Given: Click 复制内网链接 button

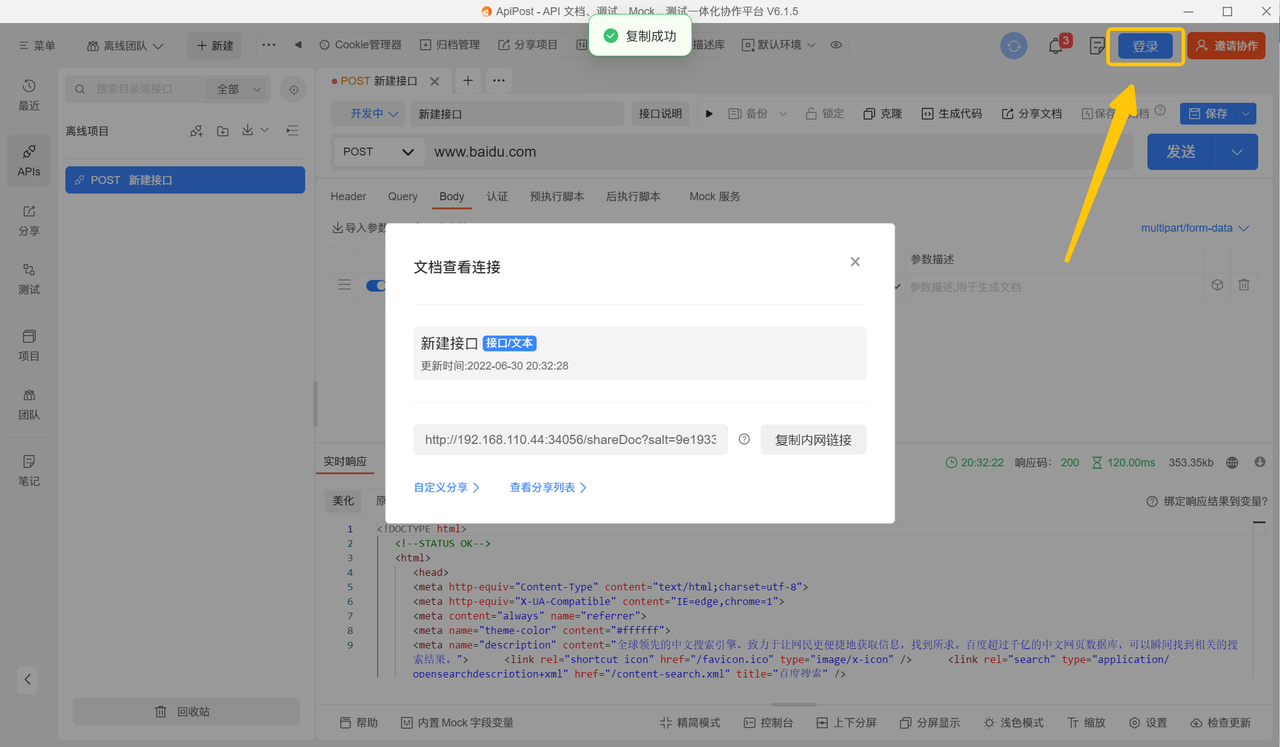Looking at the screenshot, I should click(813, 440).
